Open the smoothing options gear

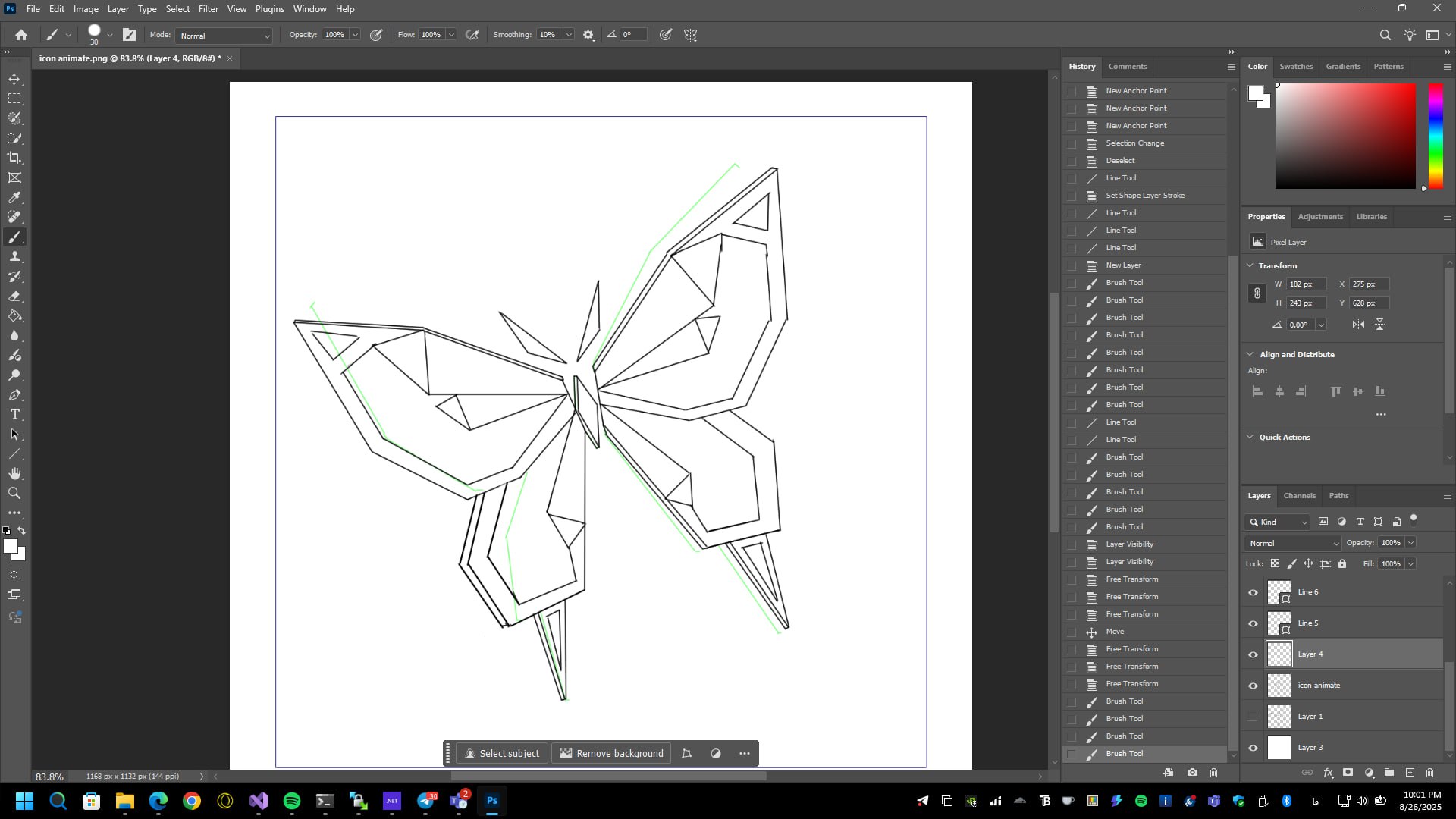(x=588, y=35)
